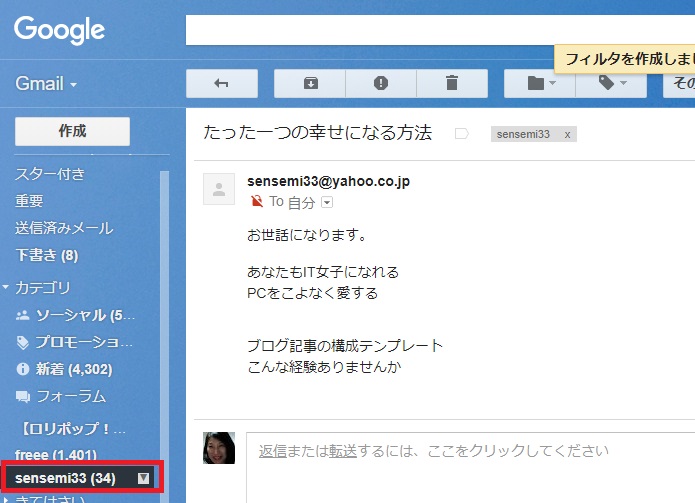Click the updates info icon
Screen dimensions: 695x503
23,369
